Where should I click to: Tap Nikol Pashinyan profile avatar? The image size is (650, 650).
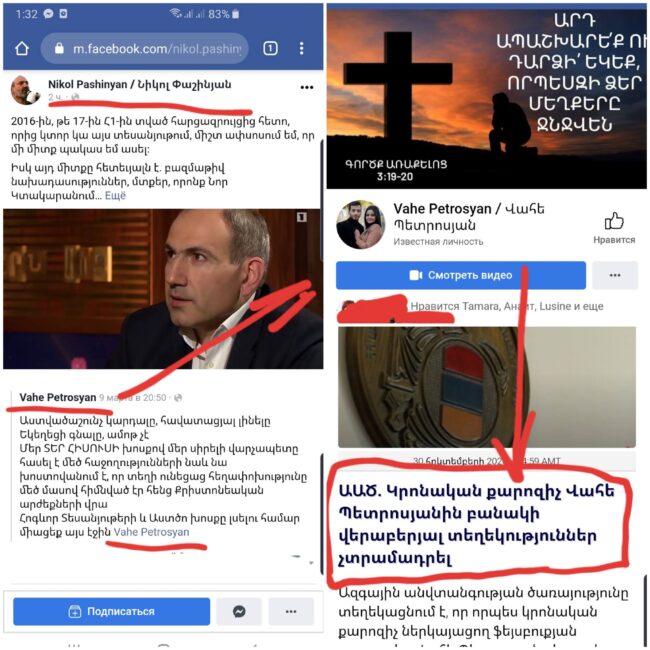pyautogui.click(x=25, y=90)
